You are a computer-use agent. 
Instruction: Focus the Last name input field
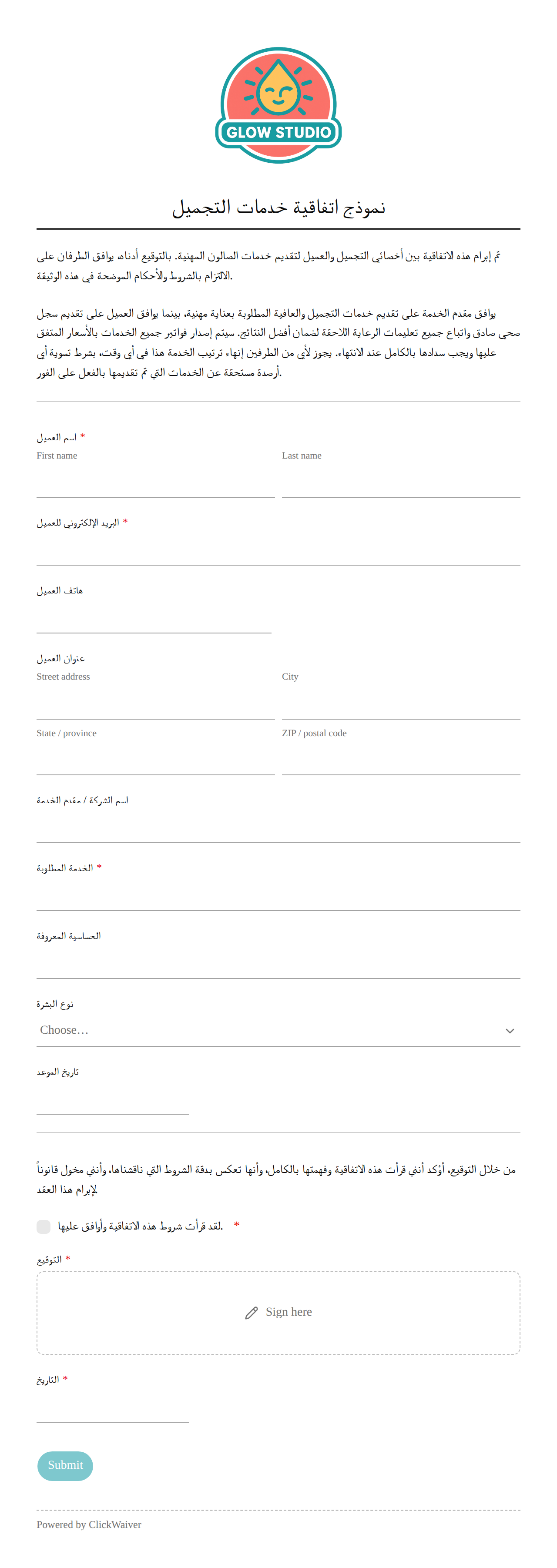tap(401, 482)
